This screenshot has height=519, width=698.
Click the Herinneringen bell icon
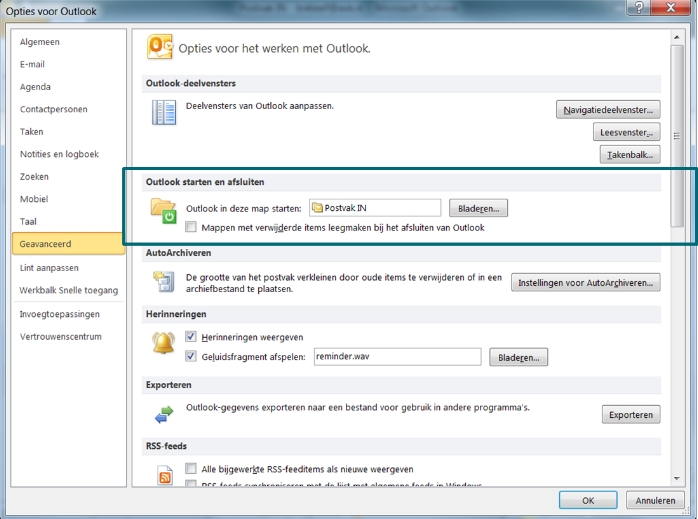pos(163,342)
